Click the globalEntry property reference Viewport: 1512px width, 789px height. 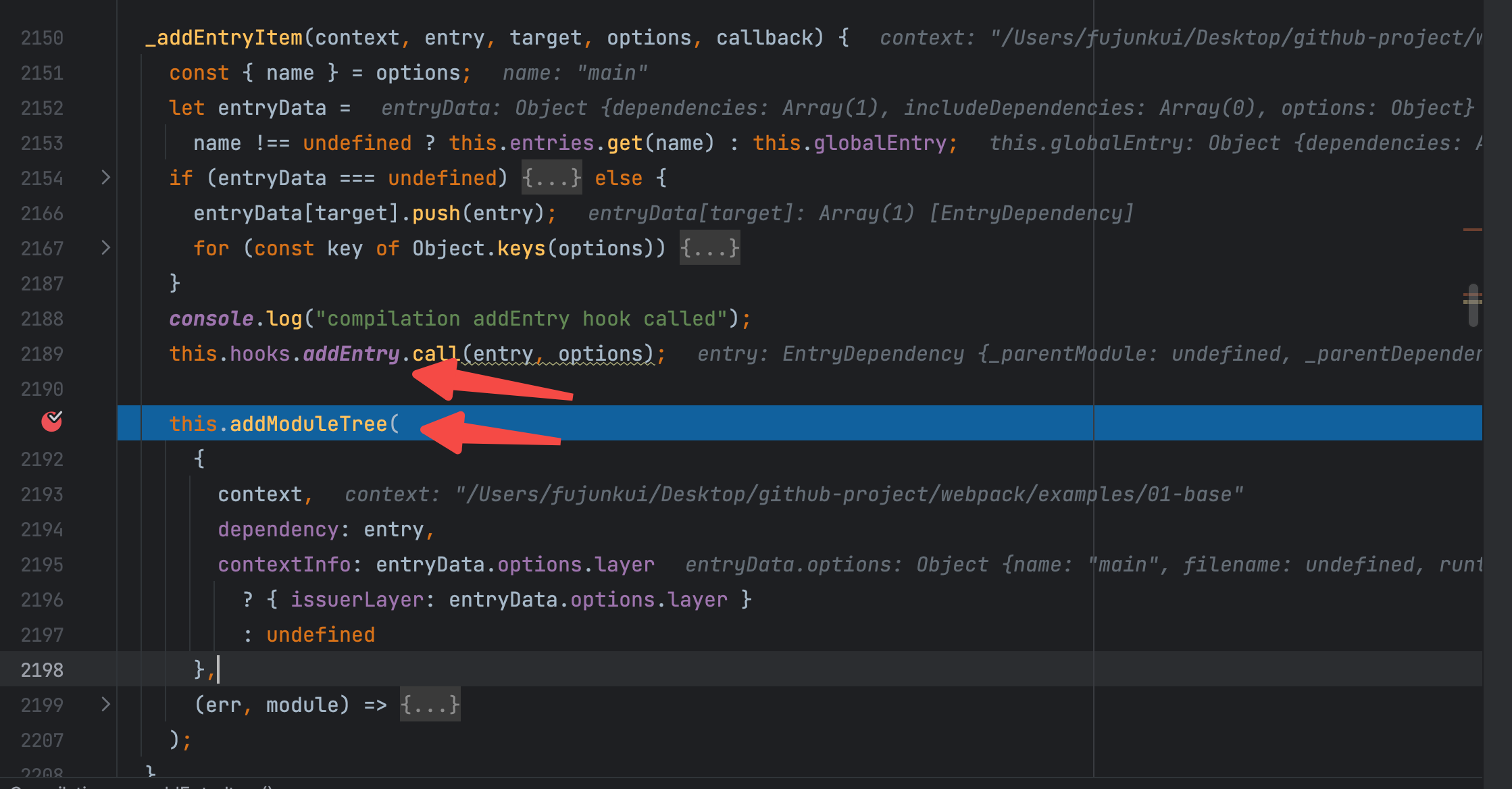tap(880, 143)
